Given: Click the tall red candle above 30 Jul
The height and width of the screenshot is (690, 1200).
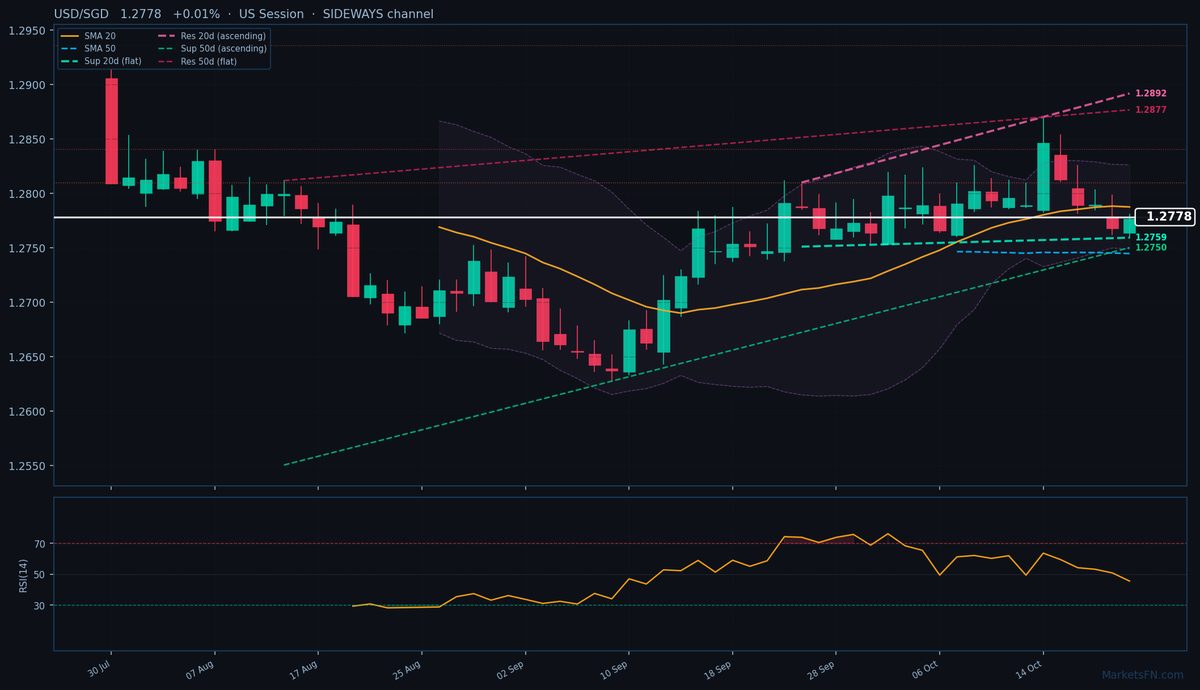Looking at the screenshot, I should 111,131.
